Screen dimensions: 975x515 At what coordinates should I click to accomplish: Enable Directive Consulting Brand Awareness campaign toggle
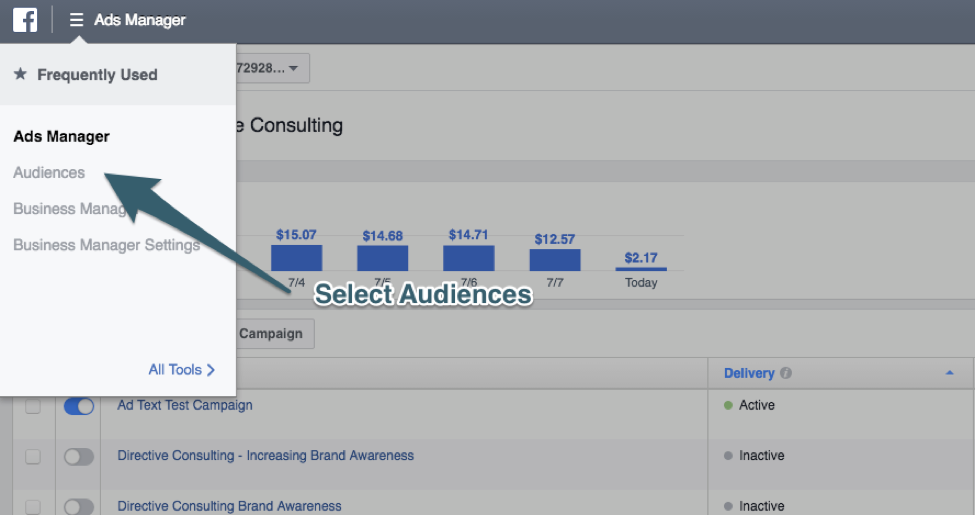click(x=79, y=506)
